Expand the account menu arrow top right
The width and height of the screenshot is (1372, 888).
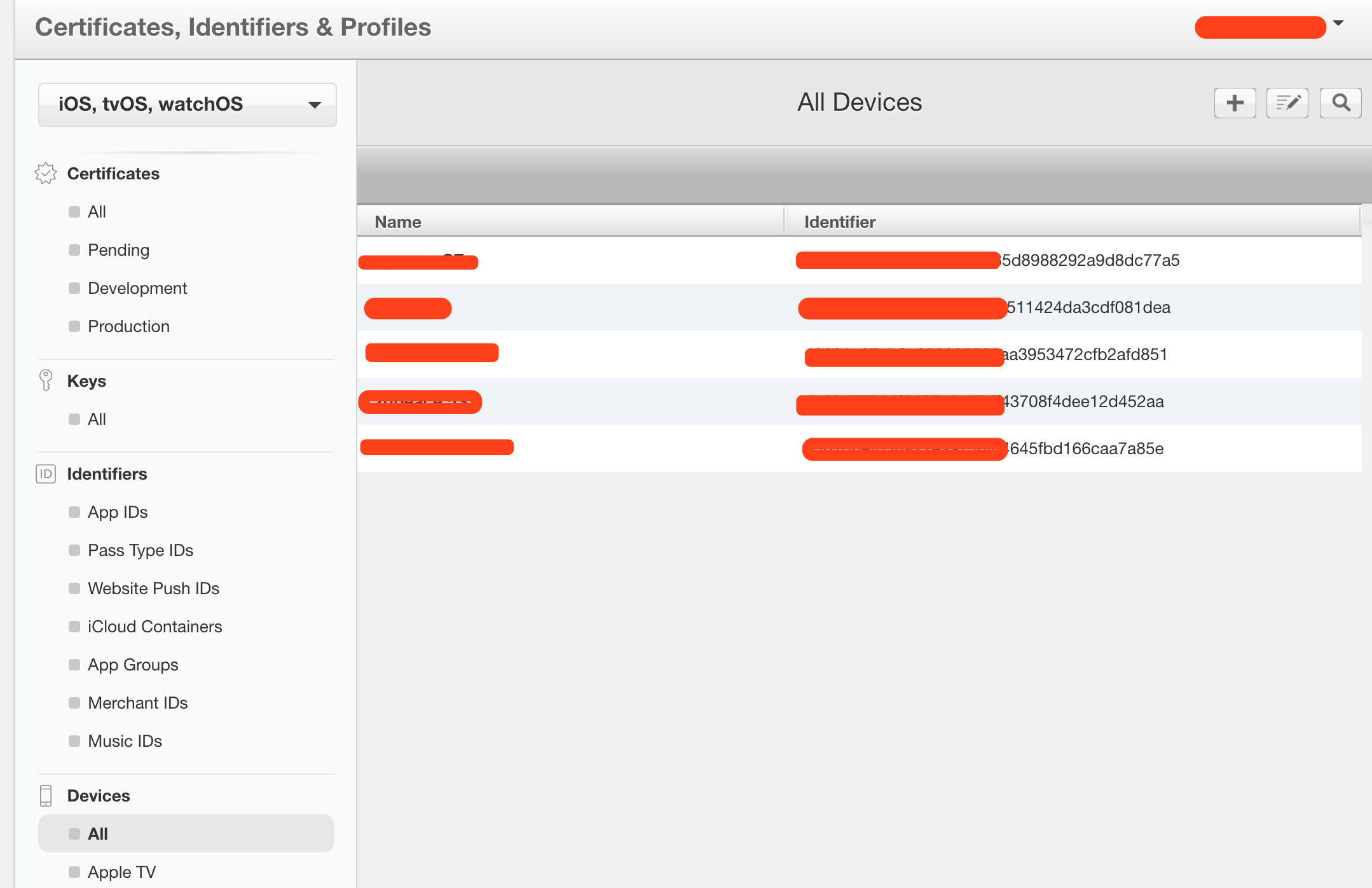click(x=1338, y=24)
